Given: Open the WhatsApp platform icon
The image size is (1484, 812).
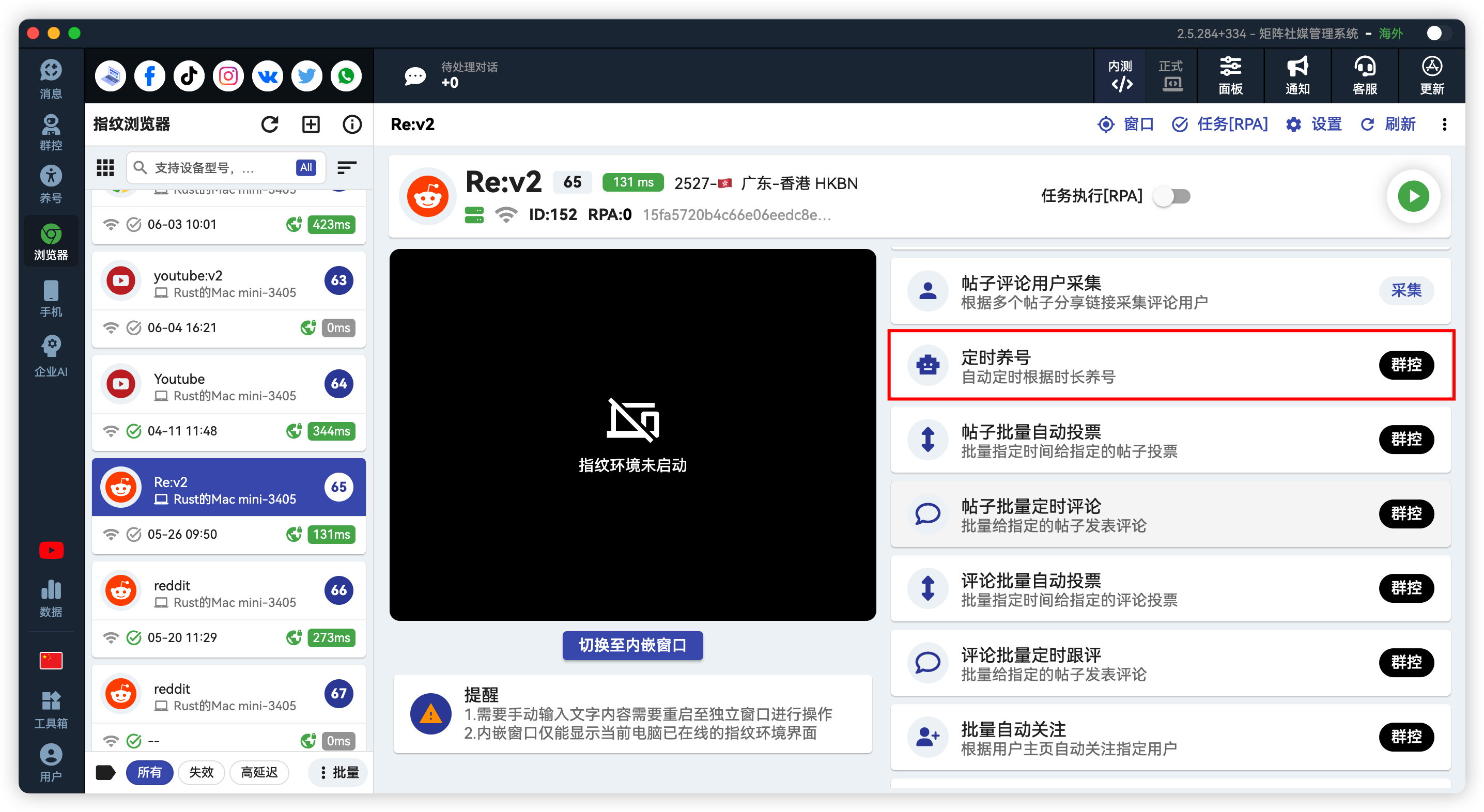Looking at the screenshot, I should 346,76.
